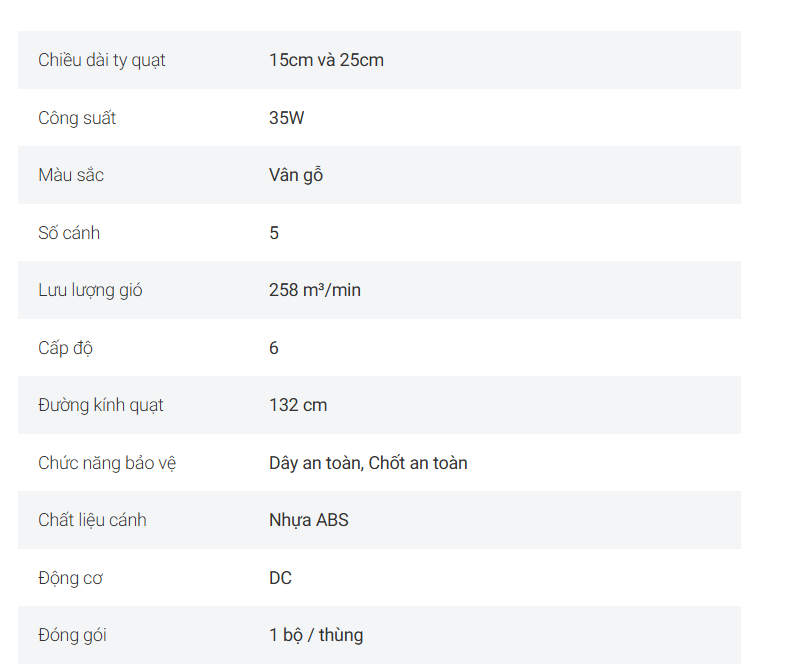Select the blade count value '5'
This screenshot has width=791, height=665.
273,233
